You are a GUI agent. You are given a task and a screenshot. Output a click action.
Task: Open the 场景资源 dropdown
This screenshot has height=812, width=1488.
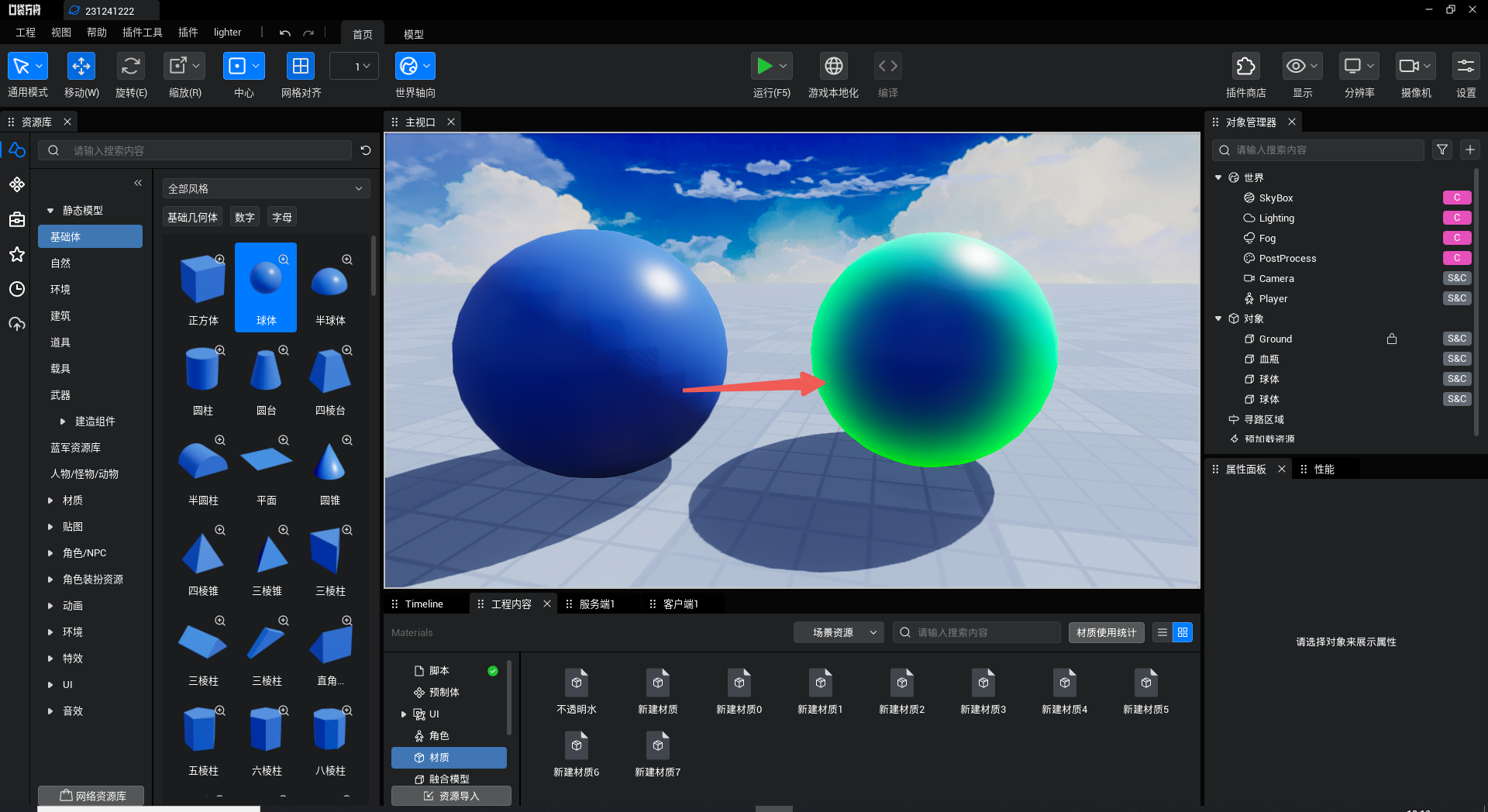click(x=839, y=632)
